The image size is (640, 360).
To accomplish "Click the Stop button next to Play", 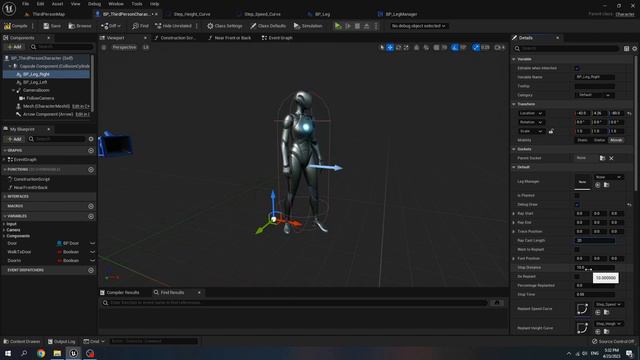I will (x=357, y=26).
